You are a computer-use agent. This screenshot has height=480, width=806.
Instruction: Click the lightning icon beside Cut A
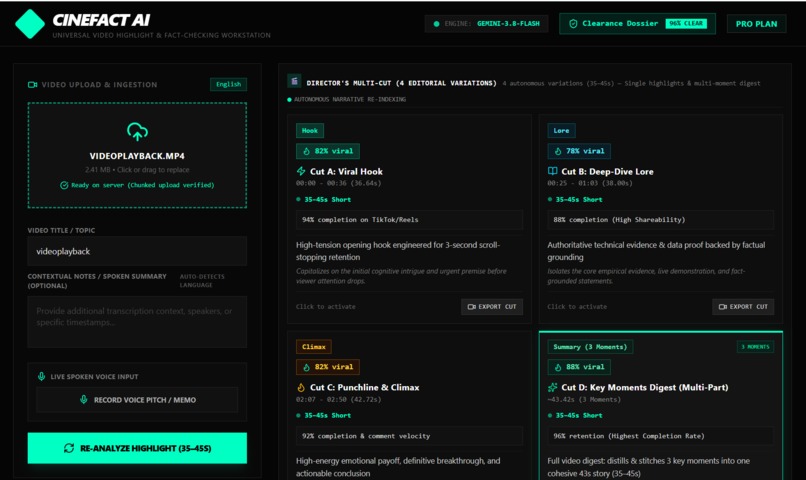pos(301,171)
